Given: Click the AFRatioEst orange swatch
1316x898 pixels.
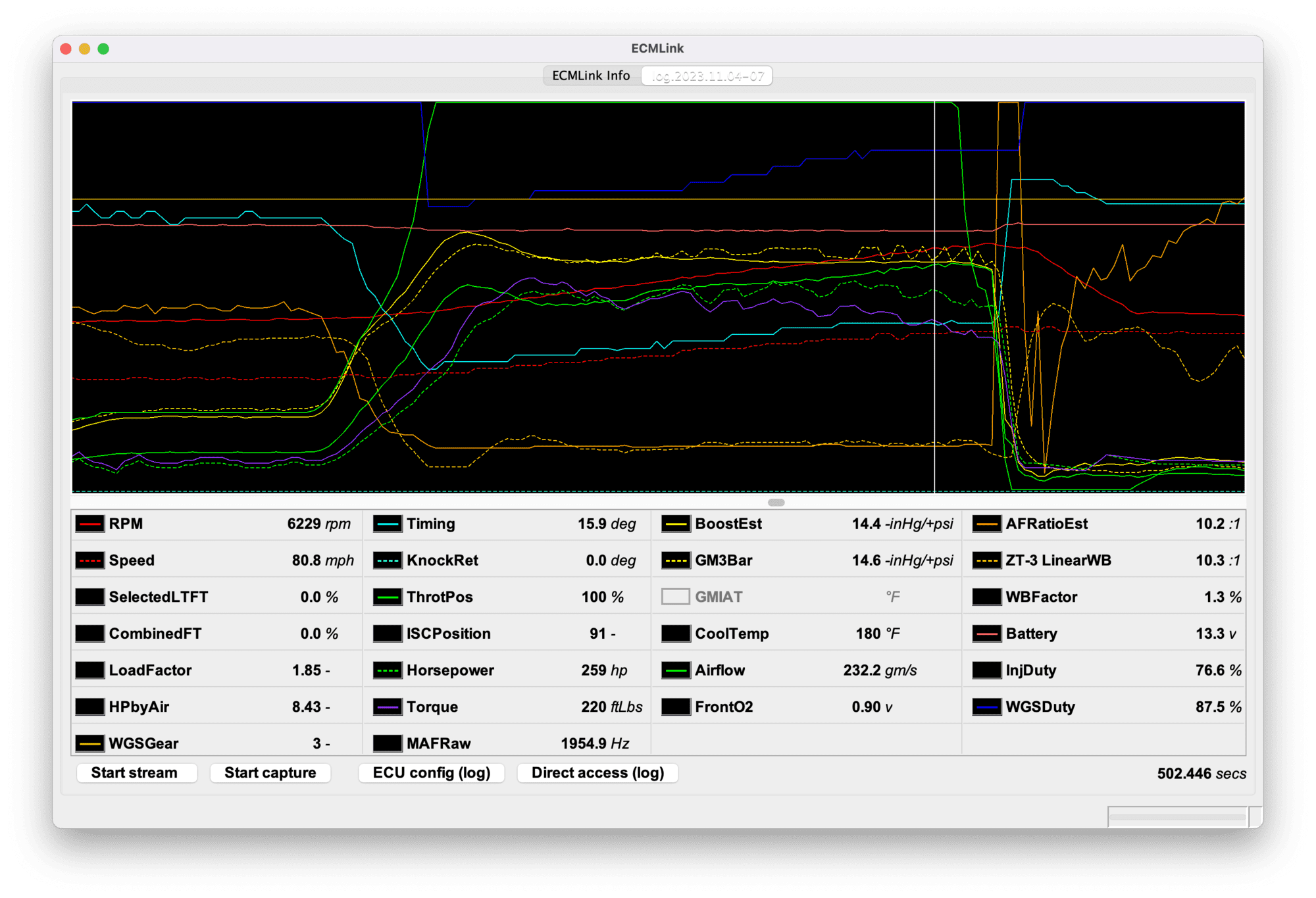Looking at the screenshot, I should (986, 524).
